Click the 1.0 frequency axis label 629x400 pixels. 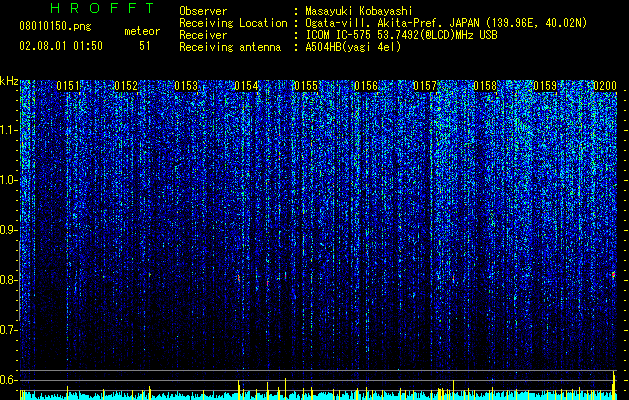9,180
